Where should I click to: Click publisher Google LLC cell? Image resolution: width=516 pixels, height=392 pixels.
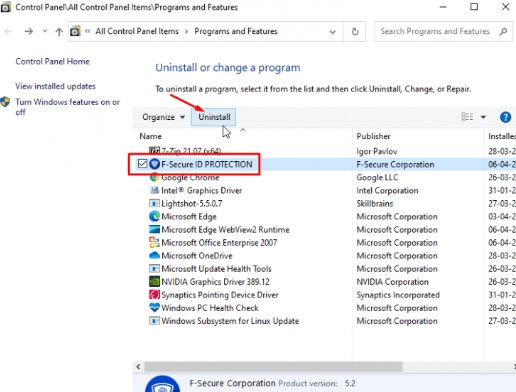[377, 178]
